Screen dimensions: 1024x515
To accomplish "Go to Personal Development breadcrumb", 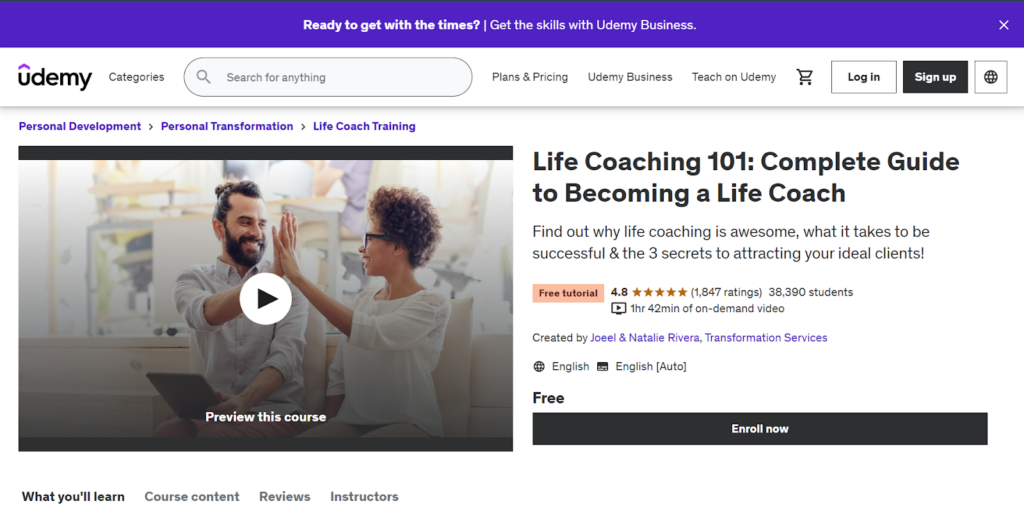I will [80, 126].
